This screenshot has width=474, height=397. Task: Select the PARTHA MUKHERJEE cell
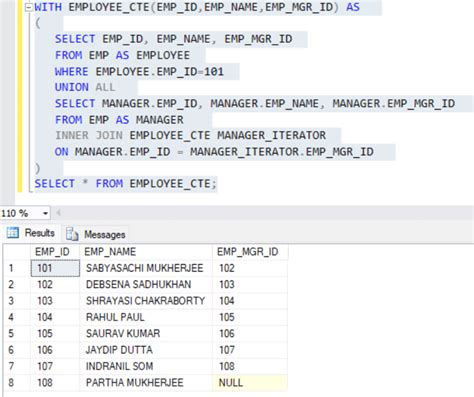tap(146, 382)
